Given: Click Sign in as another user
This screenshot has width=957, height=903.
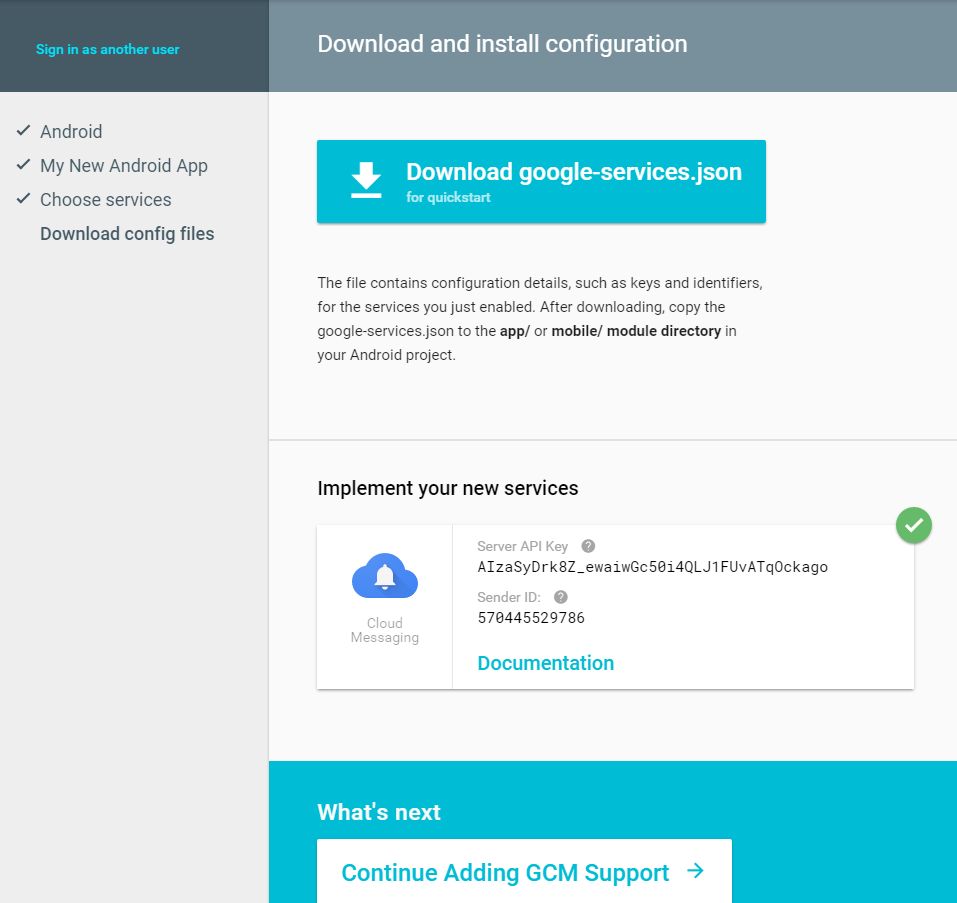Looking at the screenshot, I should tap(107, 49).
